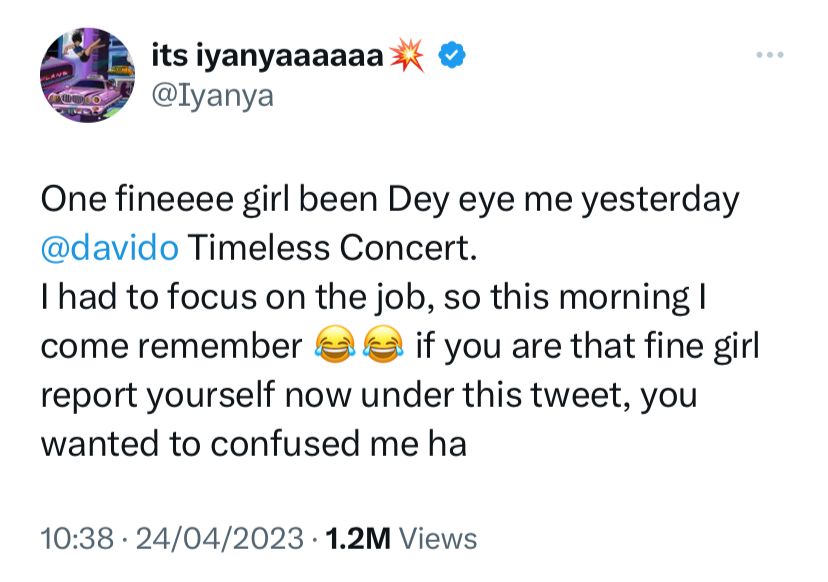Click the "if you are that fine girl" phrase

(x=588, y=347)
